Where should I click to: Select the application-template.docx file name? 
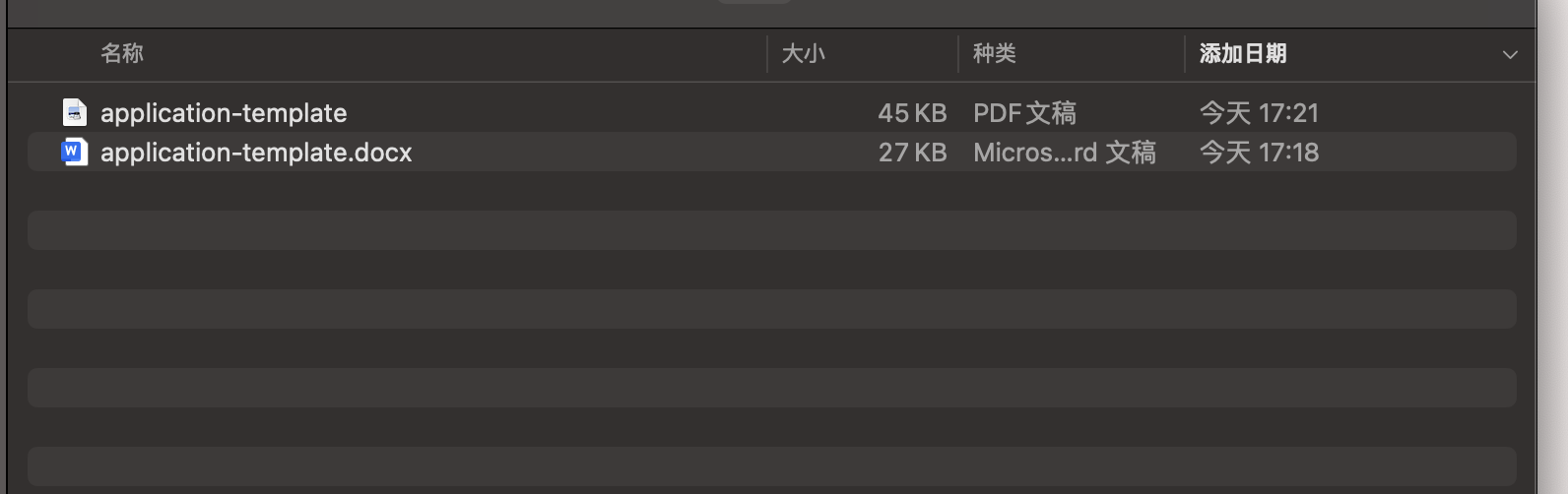[x=256, y=153]
